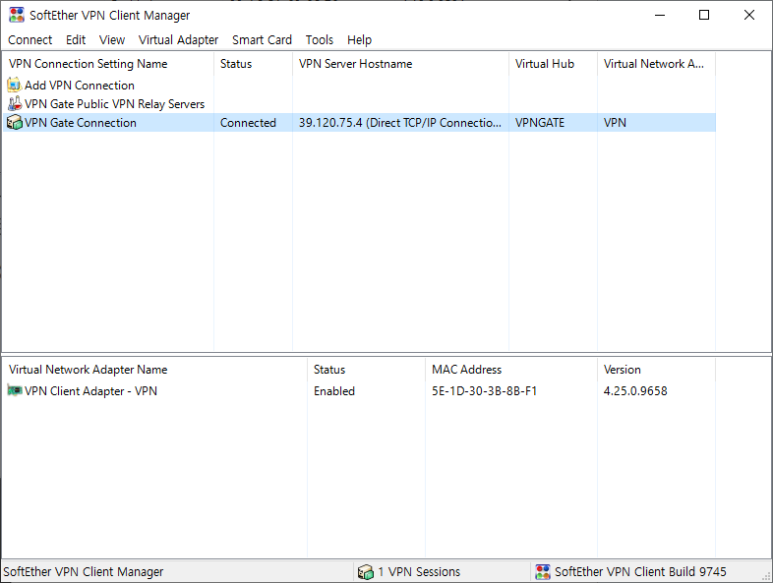Open the Virtual Adapter menu
This screenshot has width=773, height=583.
tap(178, 40)
